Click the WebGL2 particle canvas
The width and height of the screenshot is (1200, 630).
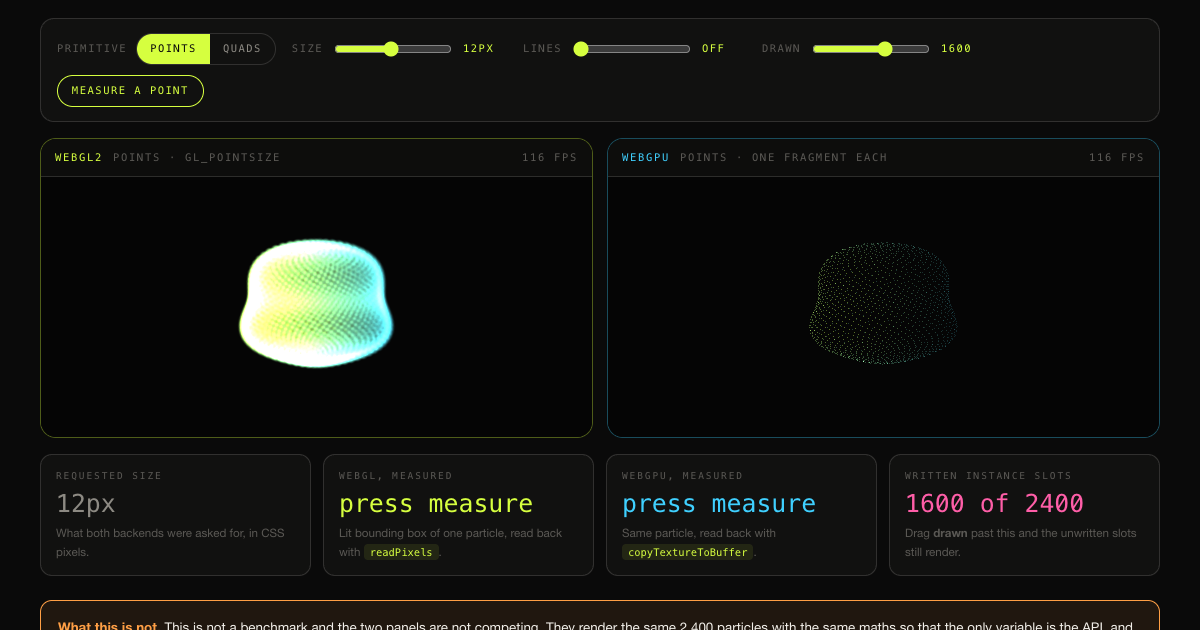click(316, 307)
